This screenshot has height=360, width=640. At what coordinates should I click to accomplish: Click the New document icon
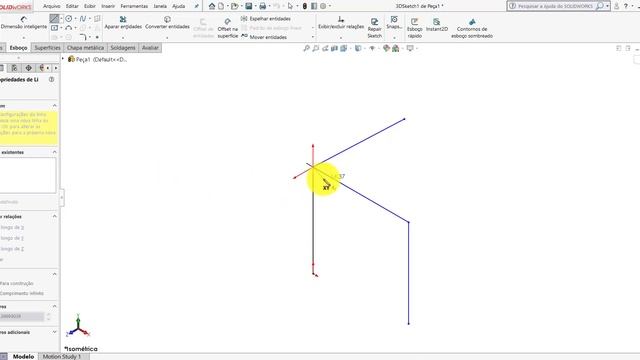(221, 6)
